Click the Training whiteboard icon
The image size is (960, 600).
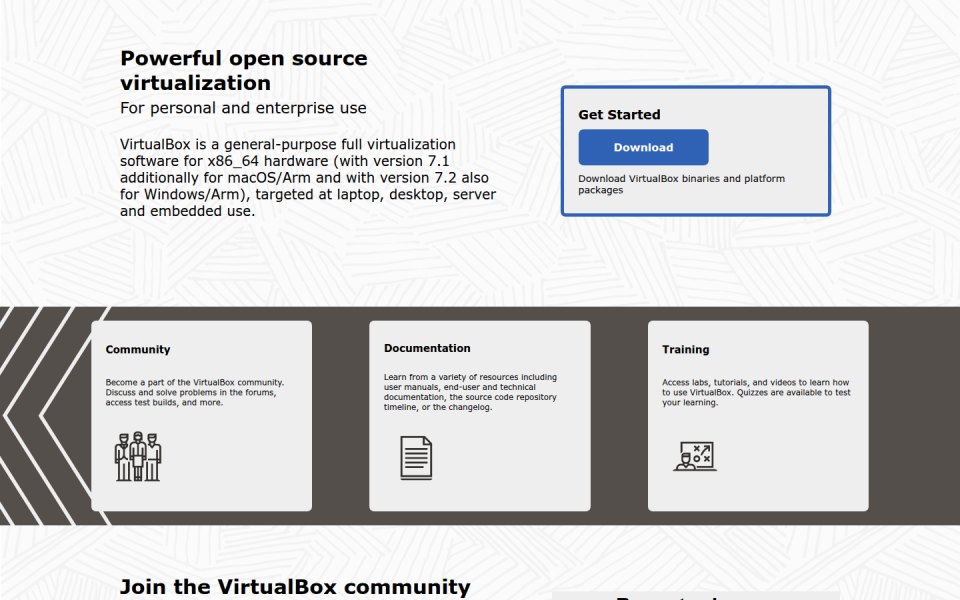pyautogui.click(x=695, y=456)
